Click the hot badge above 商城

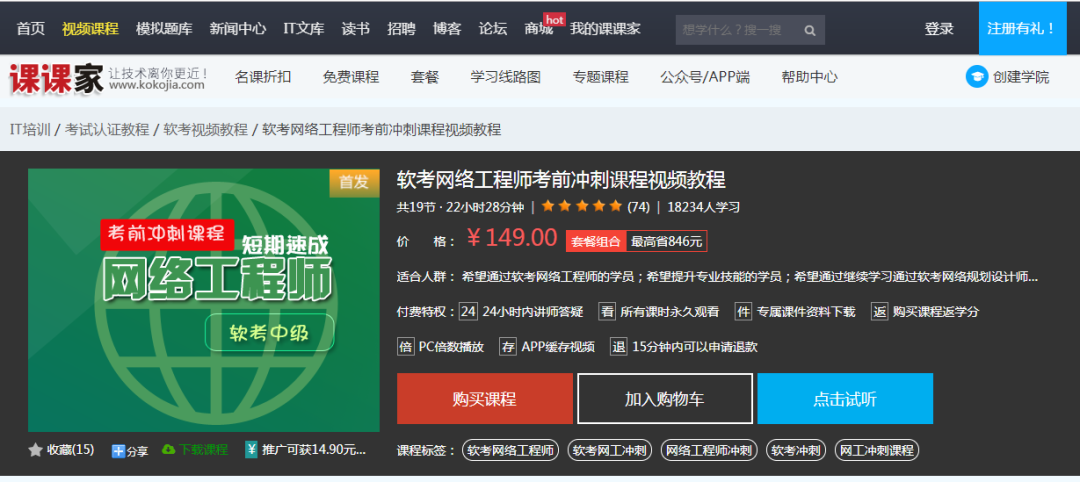(x=554, y=20)
